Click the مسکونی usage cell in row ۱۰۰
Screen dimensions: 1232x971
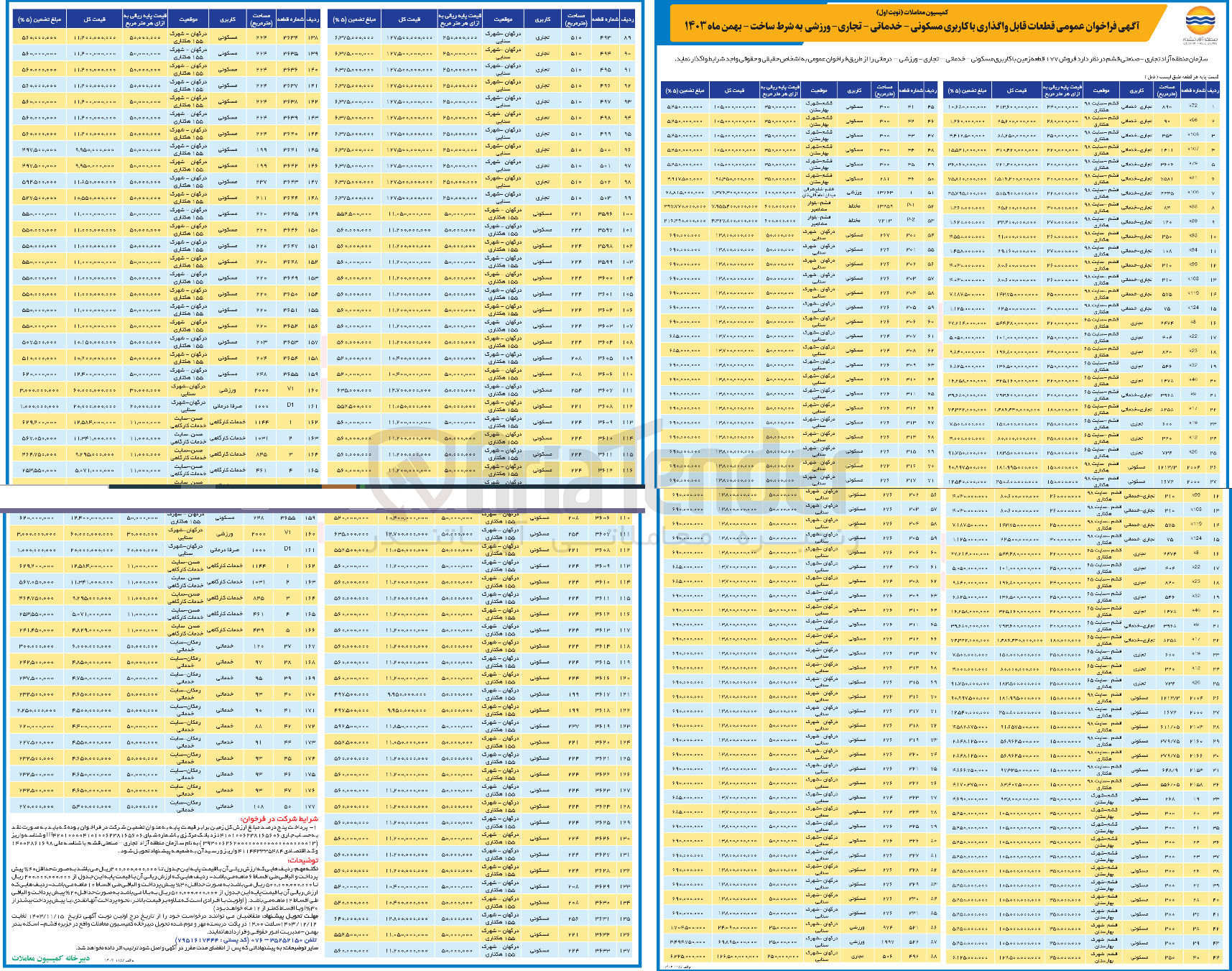tap(542, 213)
